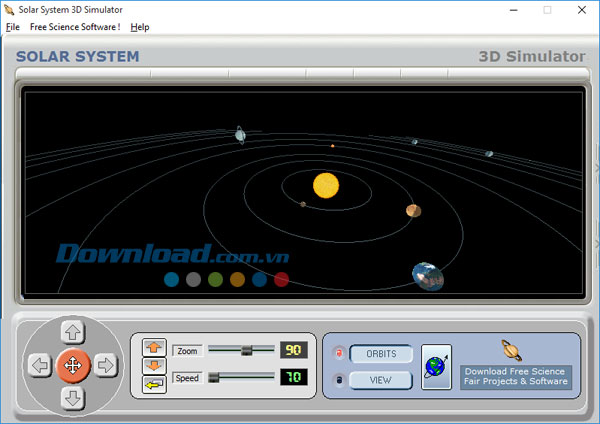
Task: Toggle the red indicator next to ORBITS
Action: click(339, 353)
